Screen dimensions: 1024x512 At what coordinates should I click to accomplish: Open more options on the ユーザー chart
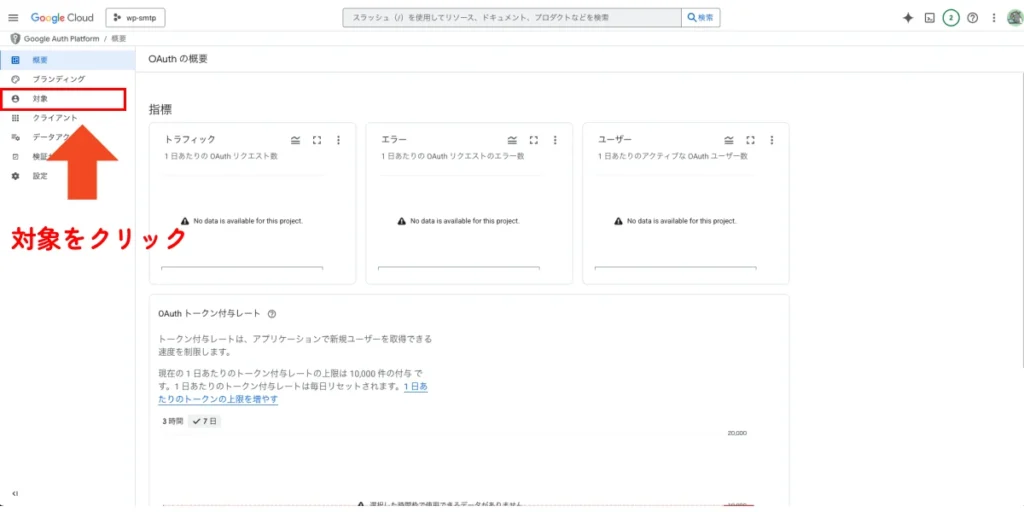772,140
